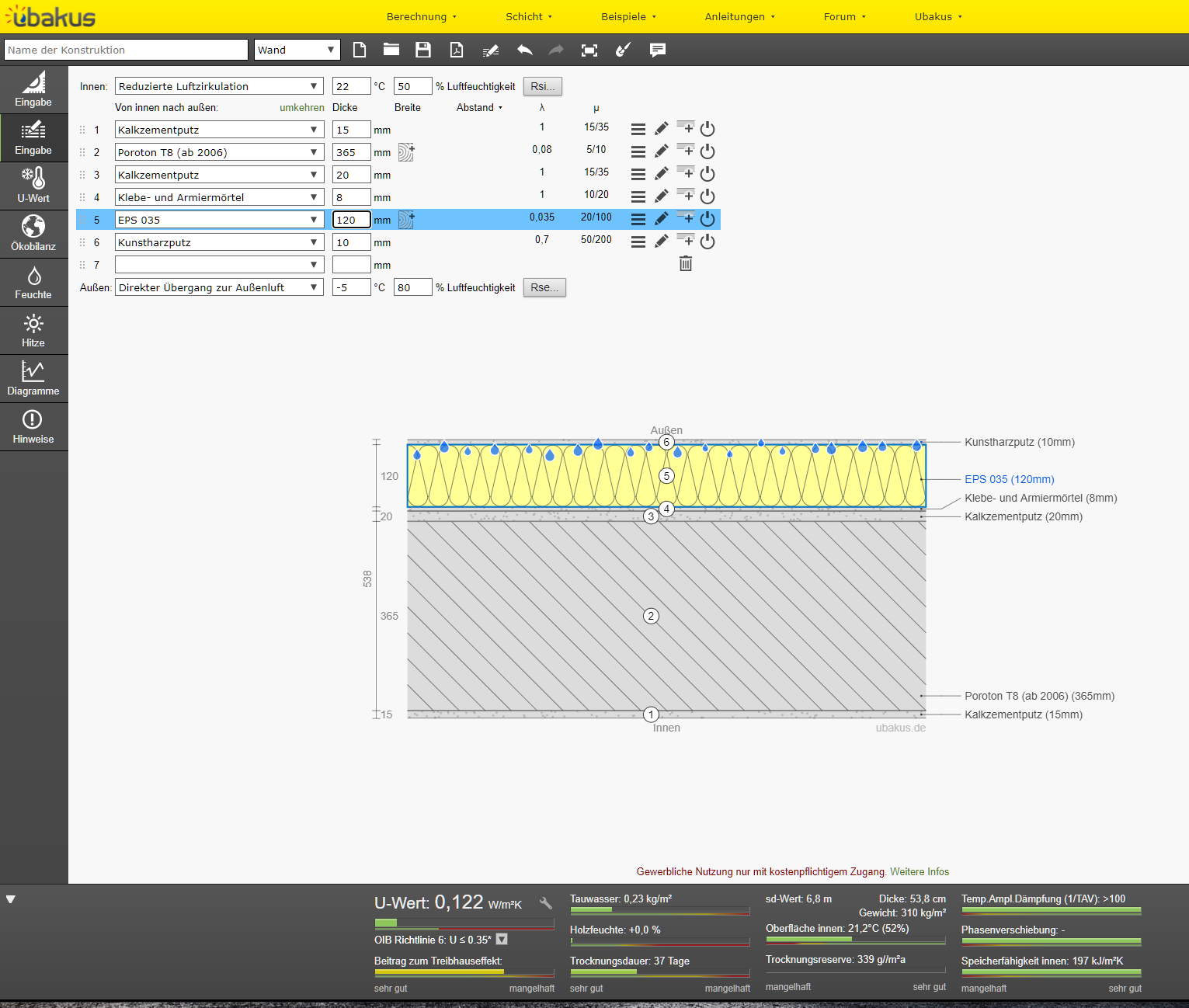Deactivate Klebe- und Armiermörtel power toggle
Image resolution: width=1189 pixels, height=1008 pixels.
click(x=707, y=196)
